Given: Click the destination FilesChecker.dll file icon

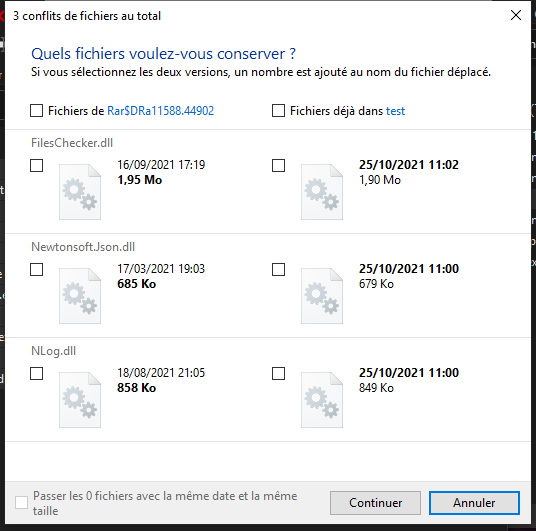Looking at the screenshot, I should tap(322, 192).
